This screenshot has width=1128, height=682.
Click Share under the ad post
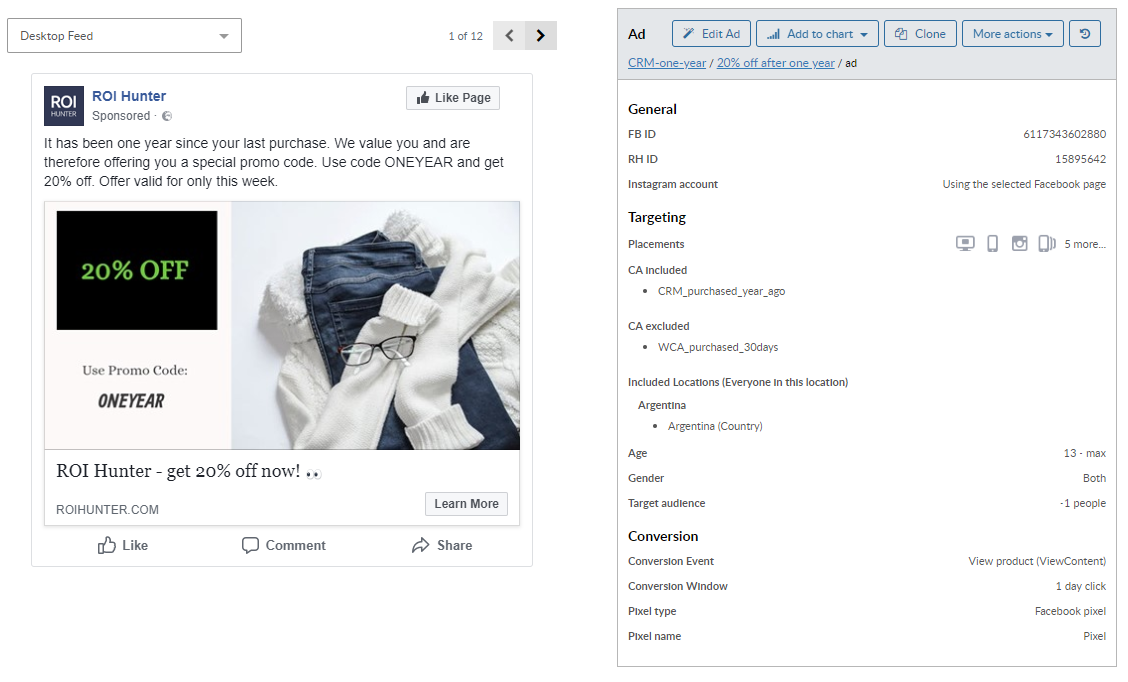click(442, 545)
